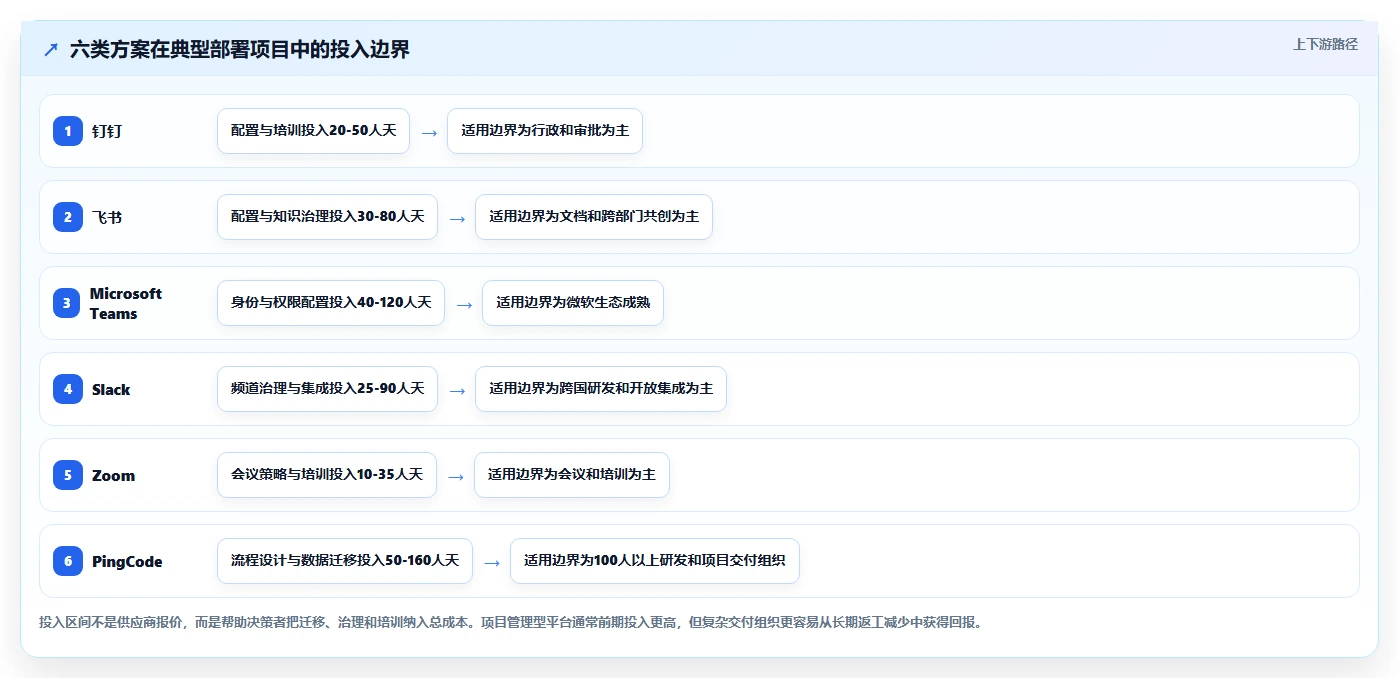Click the arrow in the 飞书 row

(x=457, y=218)
